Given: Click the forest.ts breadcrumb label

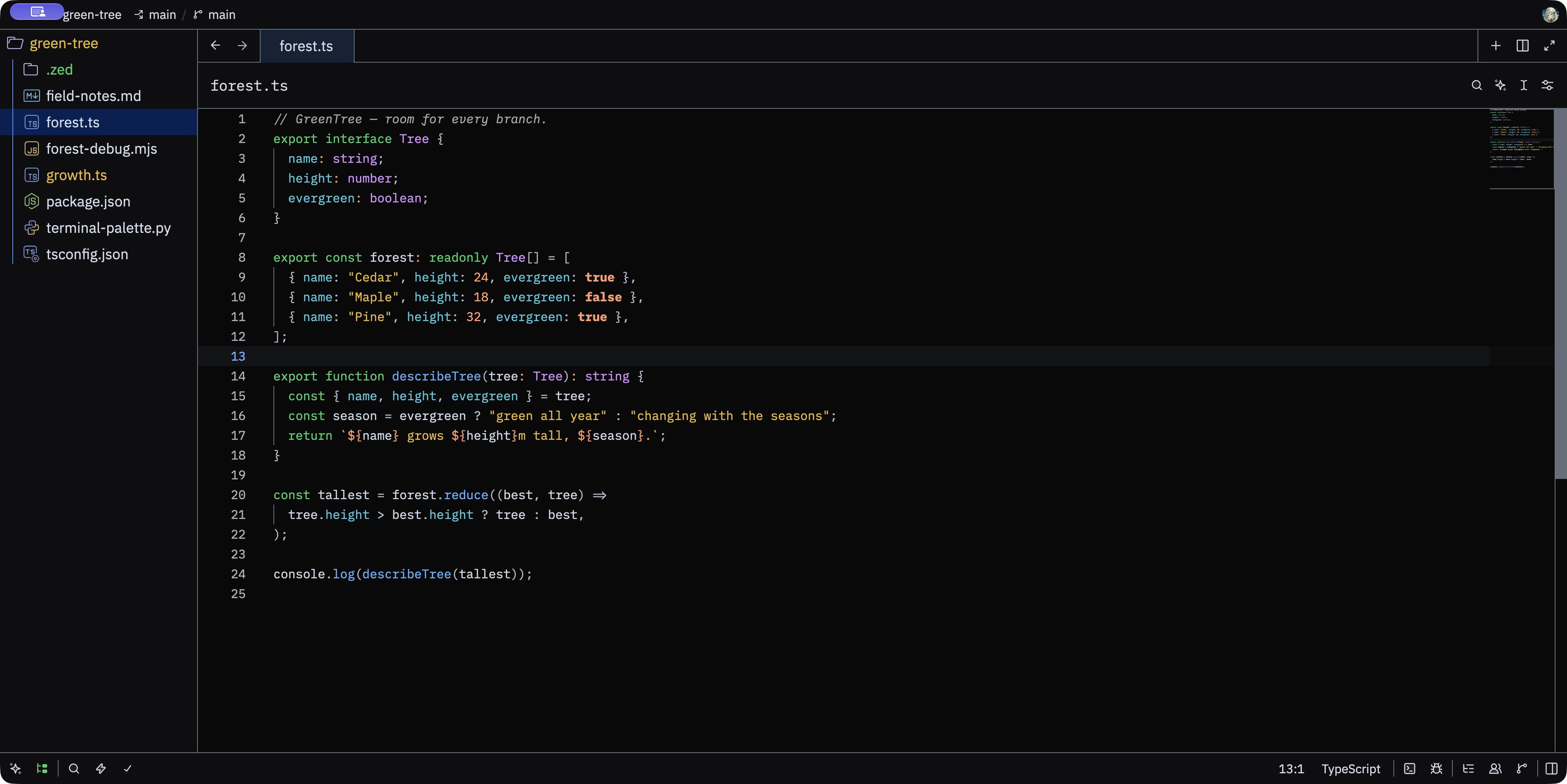Looking at the screenshot, I should tap(249, 86).
